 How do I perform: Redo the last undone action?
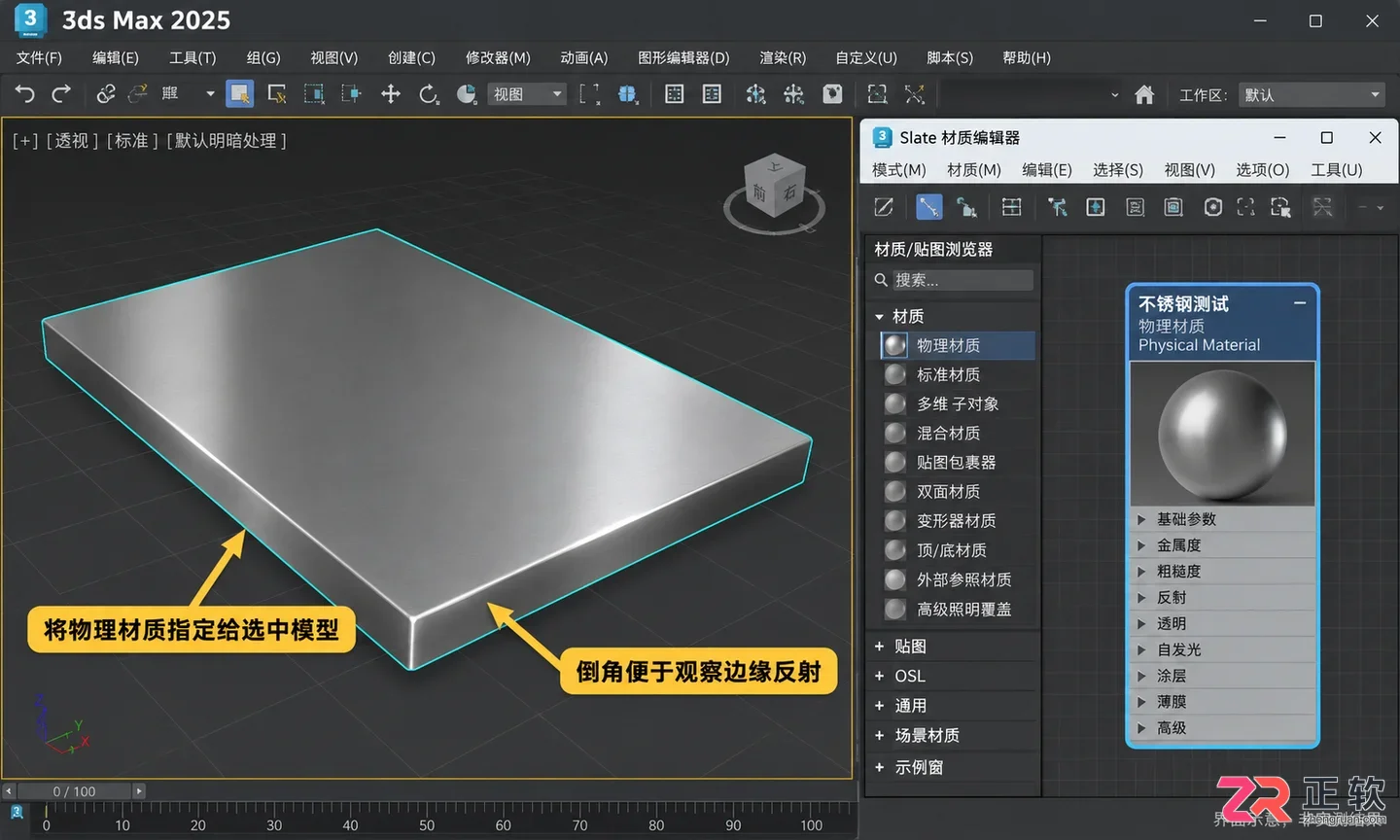[x=61, y=94]
